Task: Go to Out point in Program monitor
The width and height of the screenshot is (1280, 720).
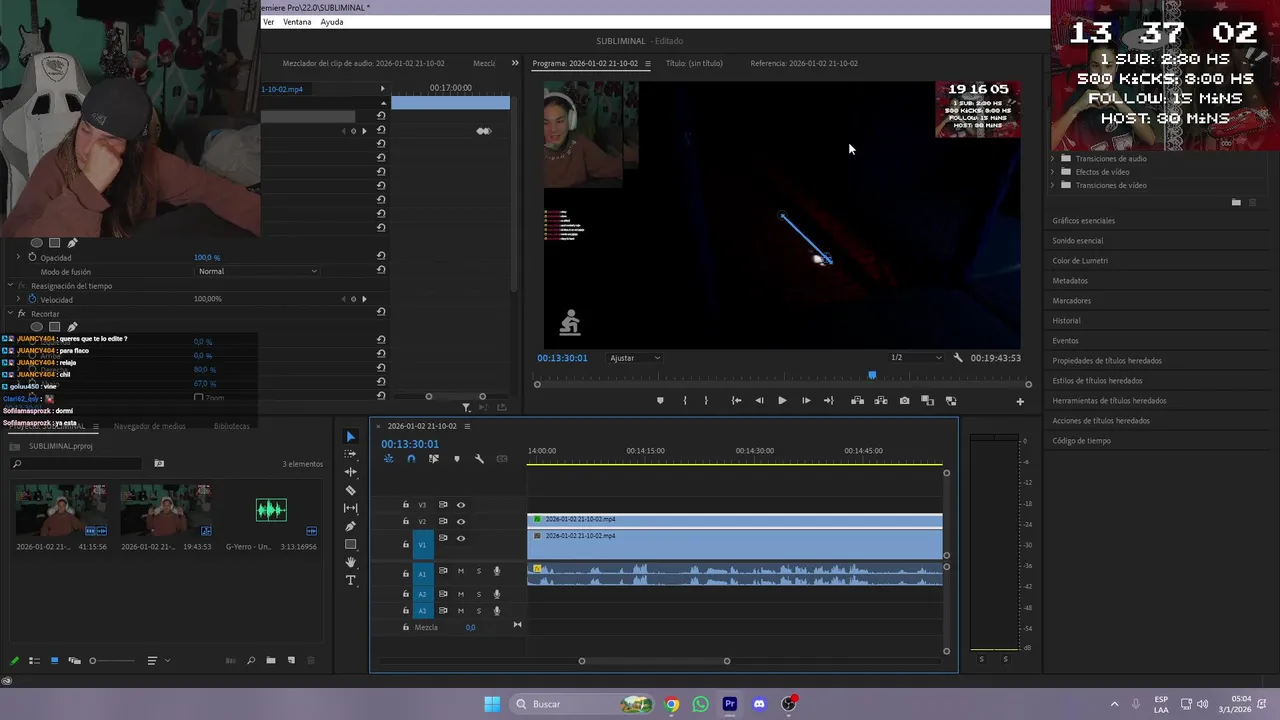Action: coord(828,401)
